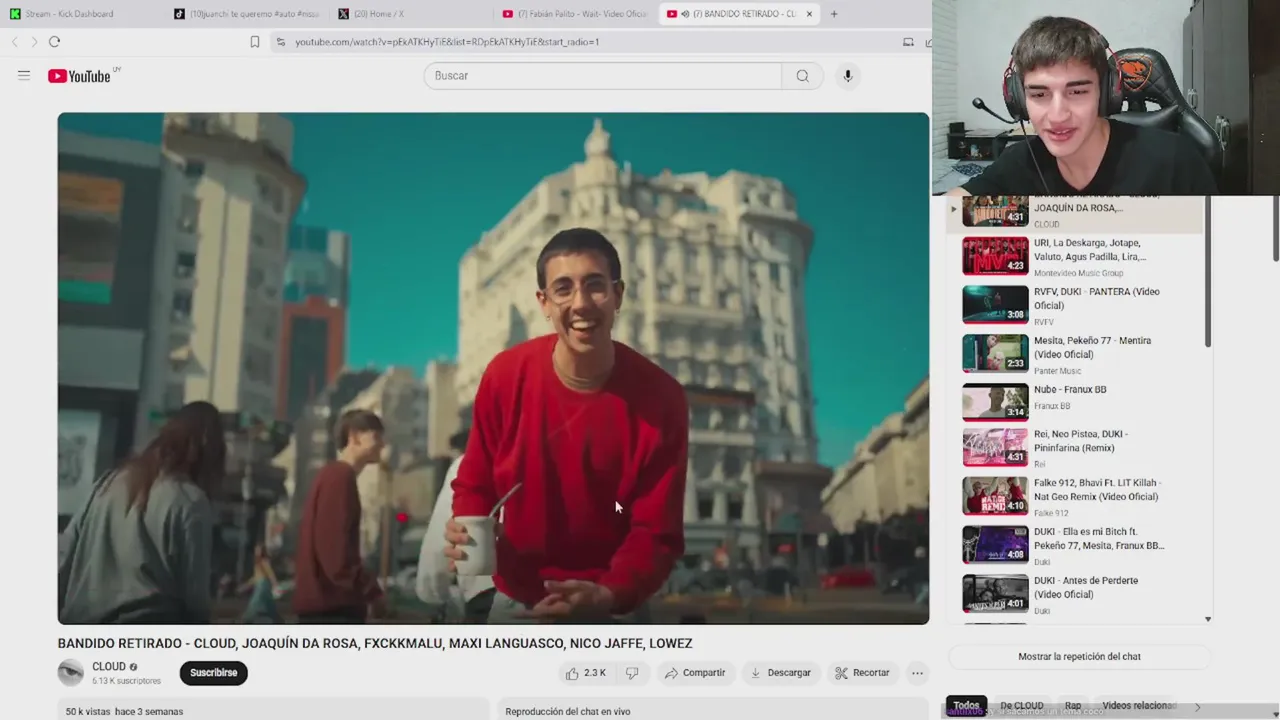Go back with browser back arrow

15,42
